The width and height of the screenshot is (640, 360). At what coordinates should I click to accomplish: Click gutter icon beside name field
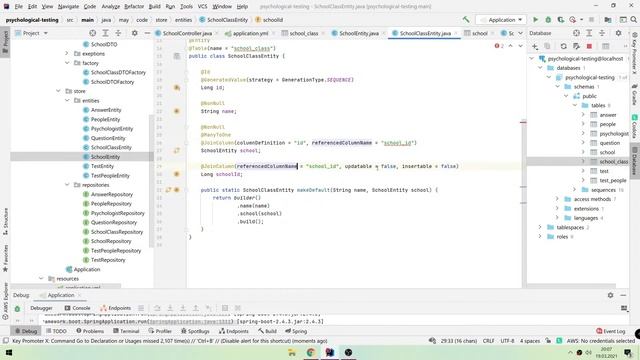point(176,111)
